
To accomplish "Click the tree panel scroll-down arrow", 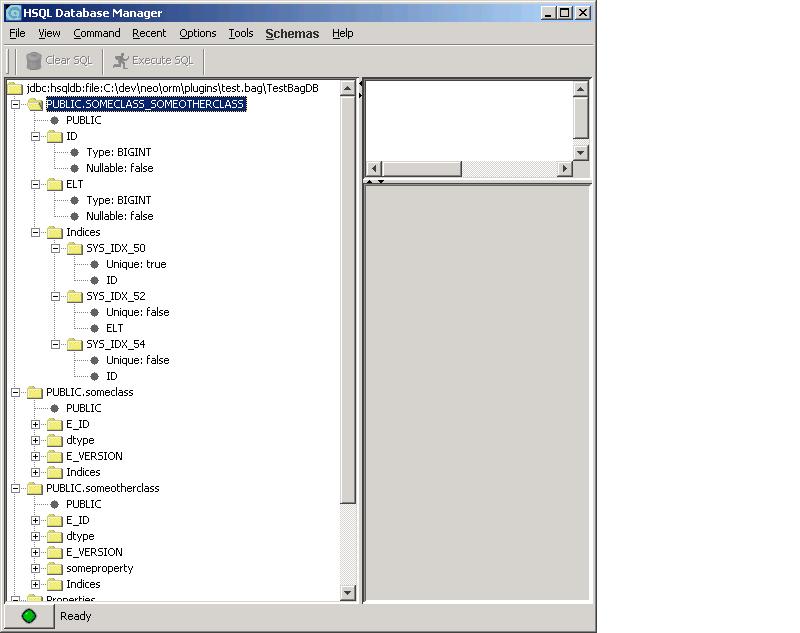I will 347,592.
